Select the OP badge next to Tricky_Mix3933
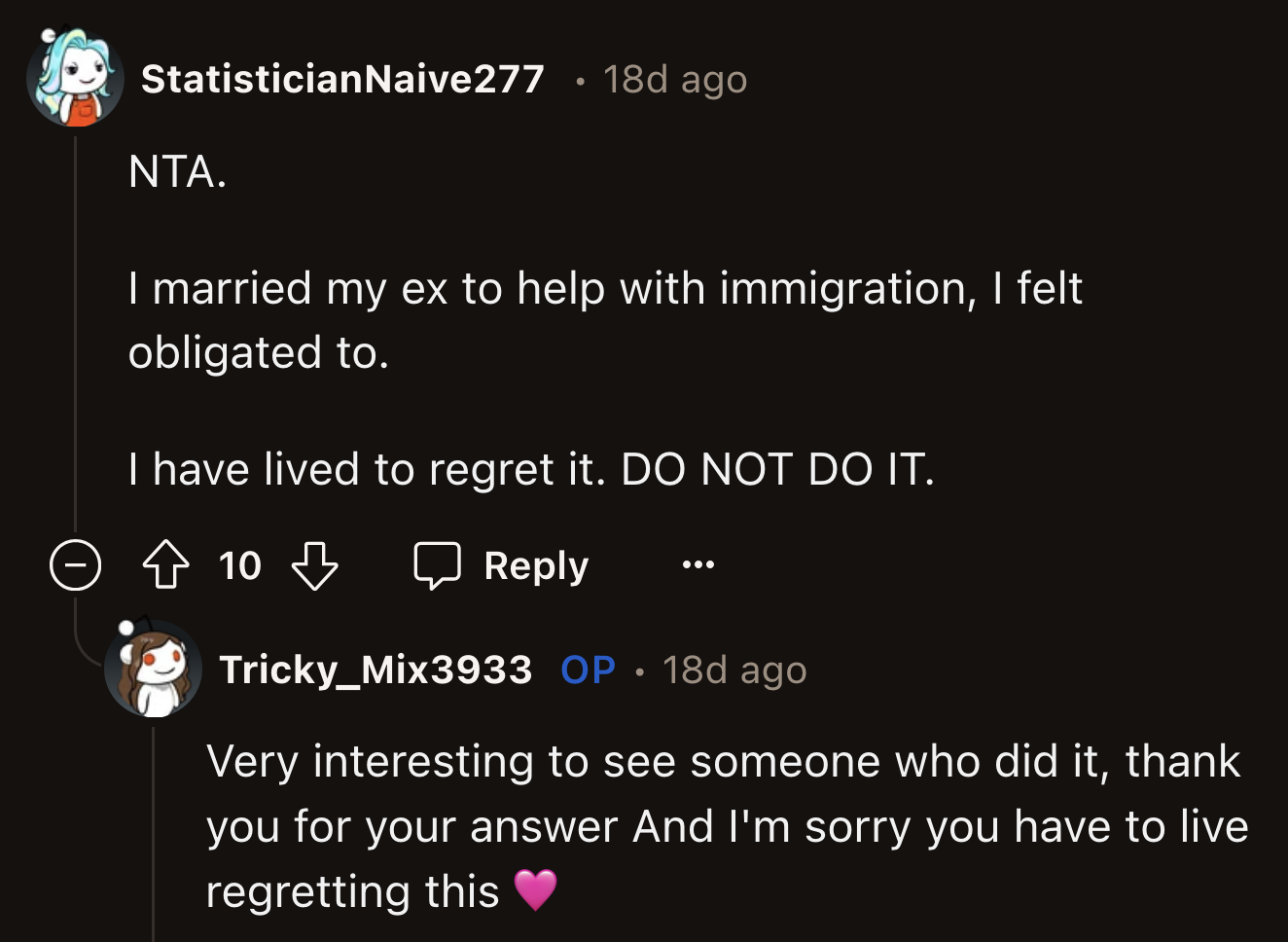The height and width of the screenshot is (942, 1288). (x=587, y=669)
